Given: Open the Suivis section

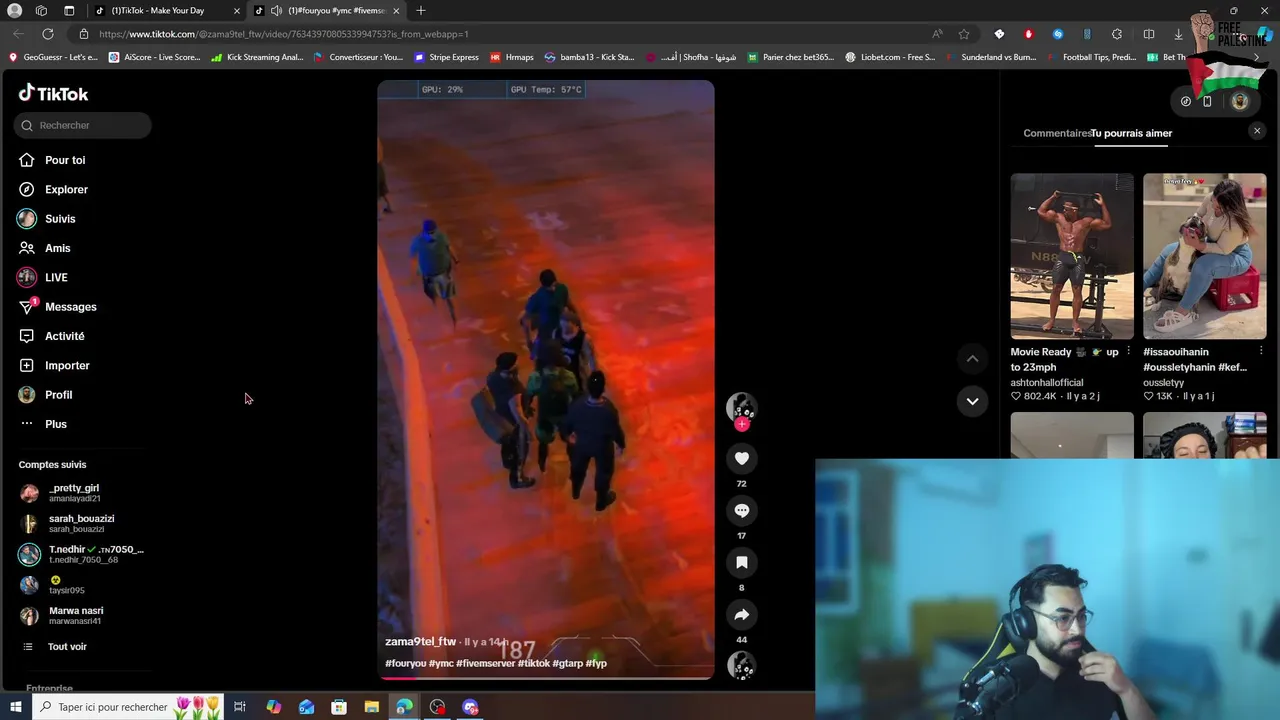Looking at the screenshot, I should 60,219.
